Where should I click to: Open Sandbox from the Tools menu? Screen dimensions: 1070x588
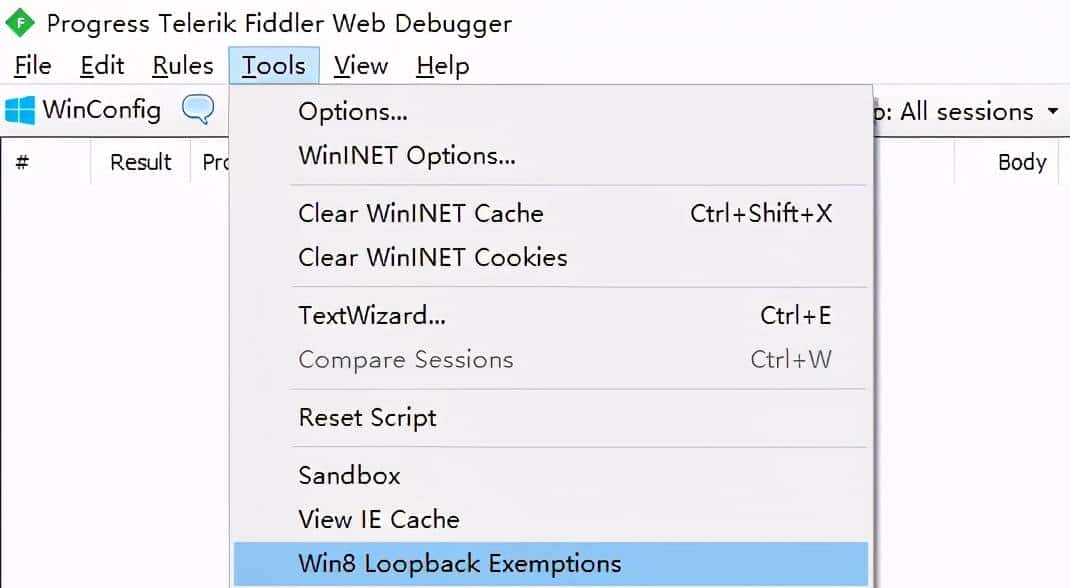click(x=349, y=475)
